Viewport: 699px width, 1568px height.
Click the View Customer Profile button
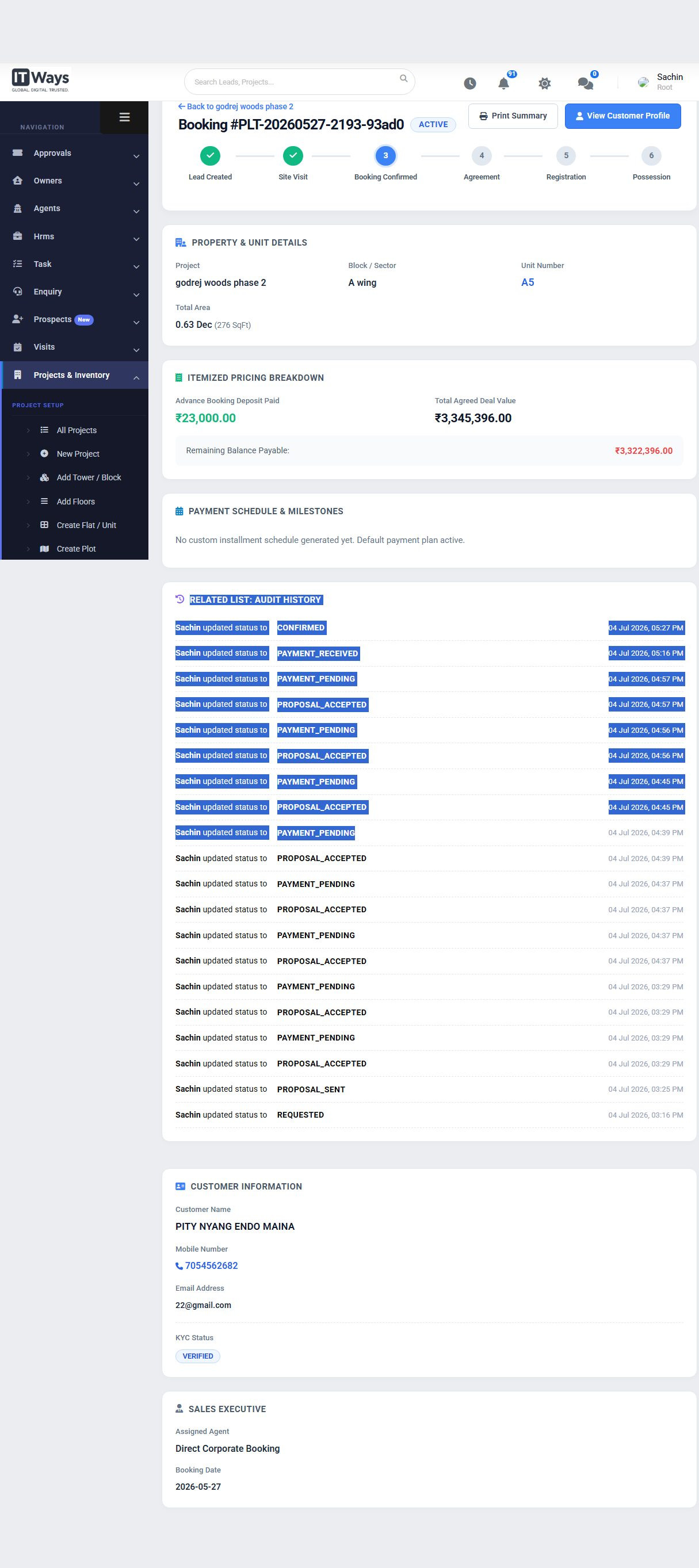(622, 116)
